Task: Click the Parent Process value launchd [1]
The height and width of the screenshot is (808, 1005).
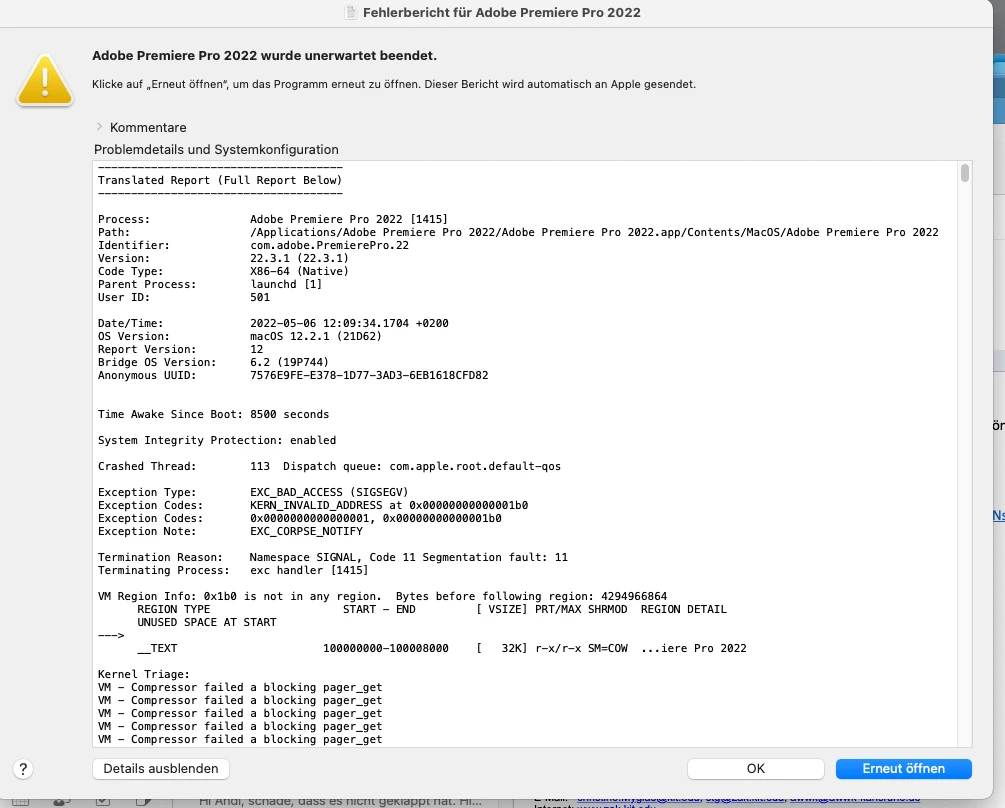Action: pyautogui.click(x=286, y=284)
